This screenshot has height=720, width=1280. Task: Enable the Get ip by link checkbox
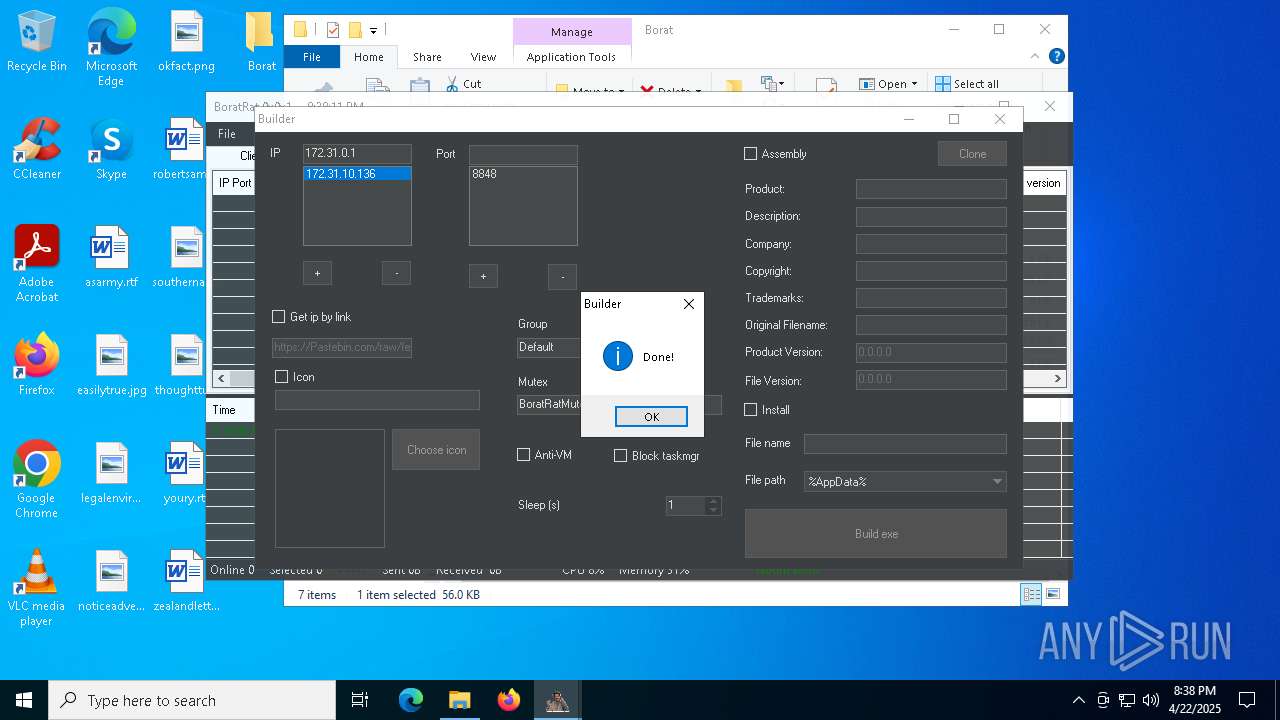click(x=279, y=317)
